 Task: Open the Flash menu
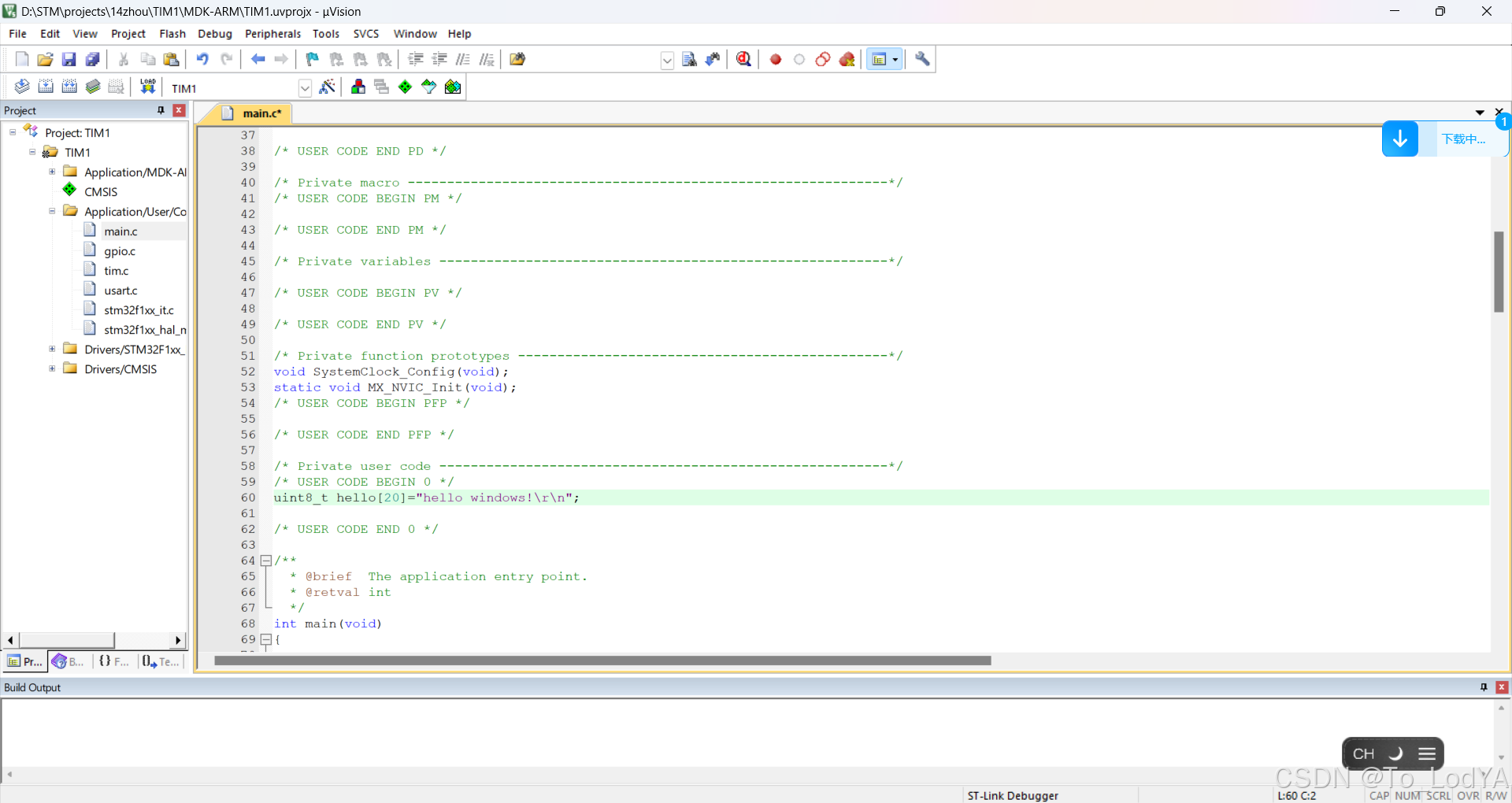point(172,34)
